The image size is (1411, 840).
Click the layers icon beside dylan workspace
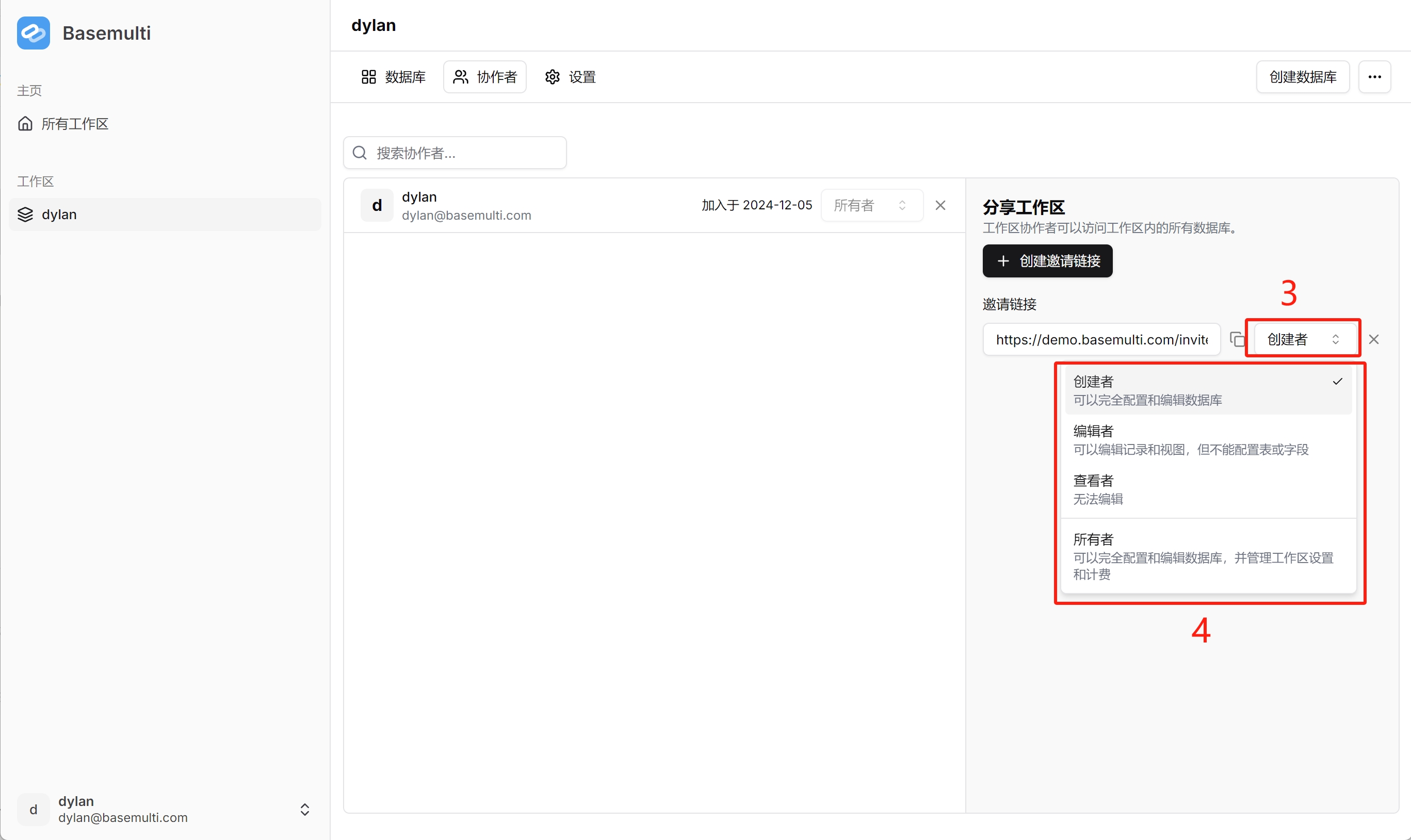(x=25, y=215)
